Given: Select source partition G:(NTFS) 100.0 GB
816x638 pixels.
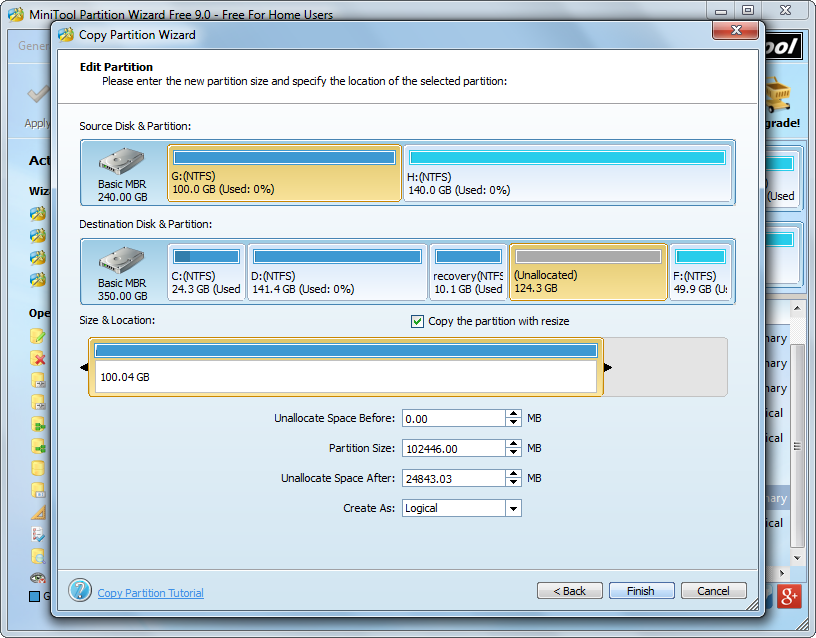Looking at the screenshot, I should [x=284, y=173].
